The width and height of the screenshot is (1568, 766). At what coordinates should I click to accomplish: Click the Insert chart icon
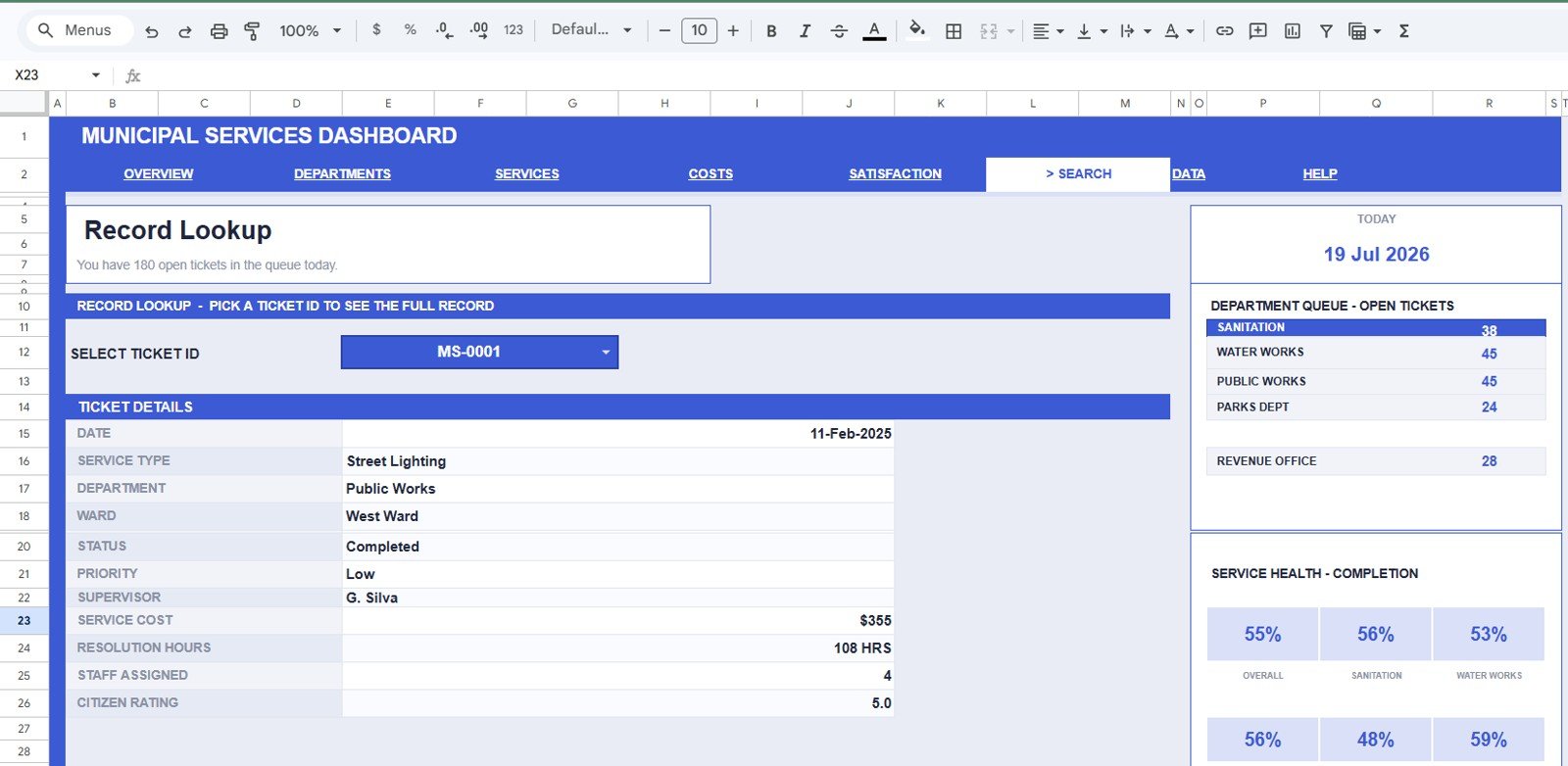pos(1293,31)
